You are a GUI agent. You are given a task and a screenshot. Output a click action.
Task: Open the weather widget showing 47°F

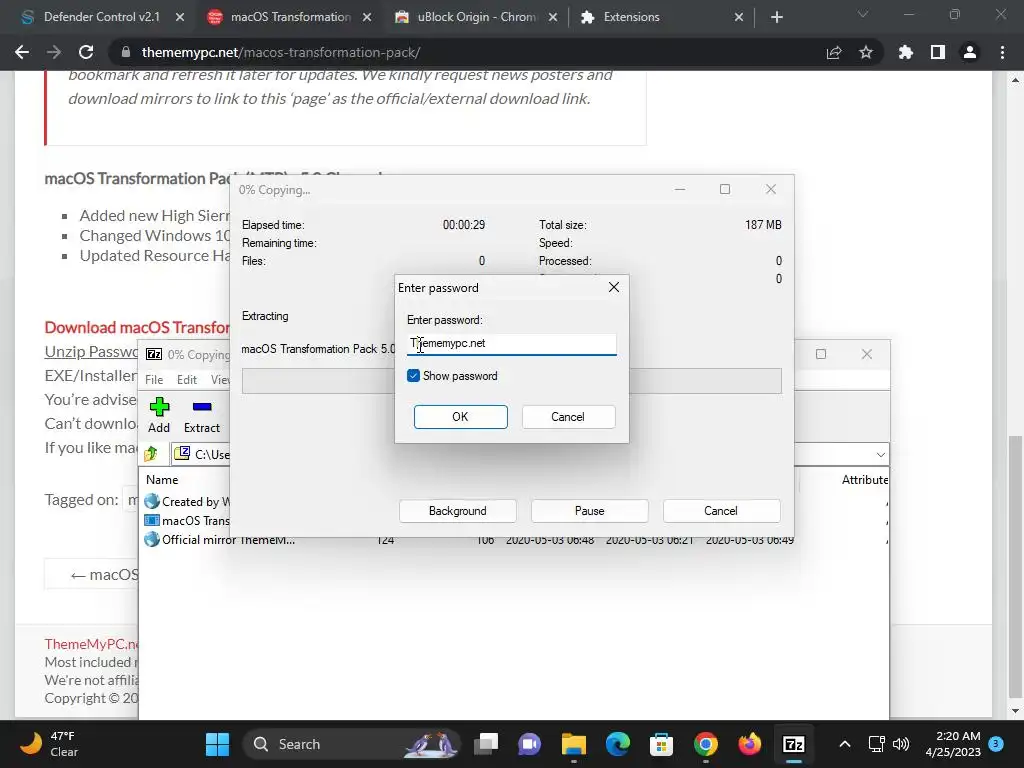coord(49,744)
